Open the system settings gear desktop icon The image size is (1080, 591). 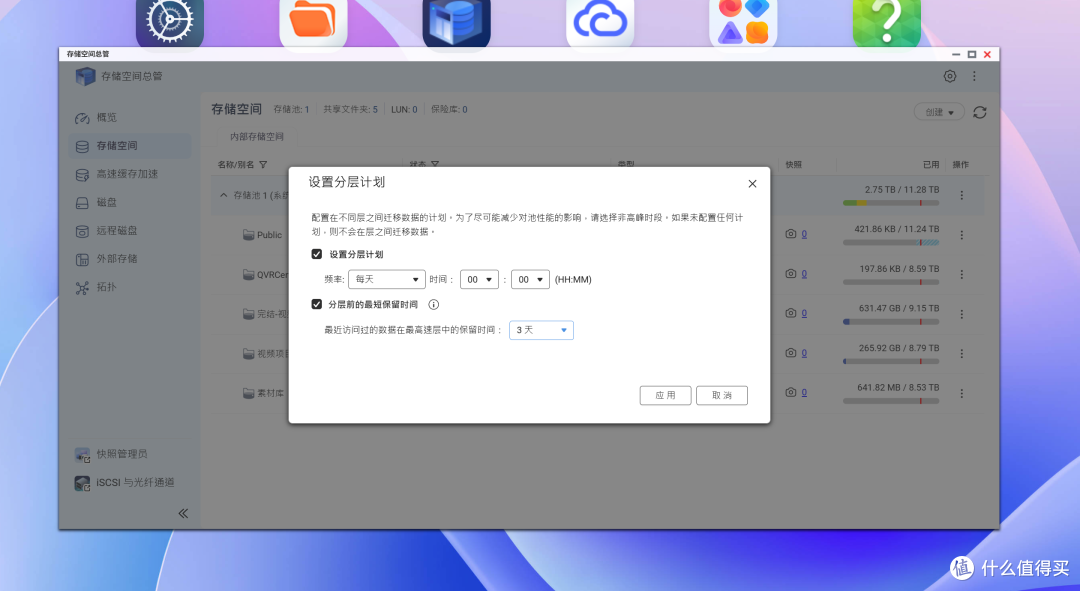click(x=170, y=23)
